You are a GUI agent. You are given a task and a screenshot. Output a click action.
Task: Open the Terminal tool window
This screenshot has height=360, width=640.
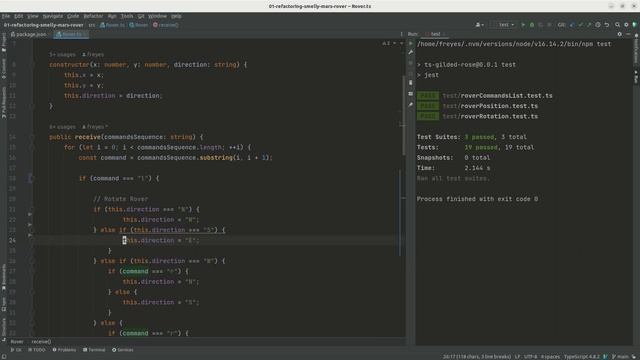tap(94, 350)
